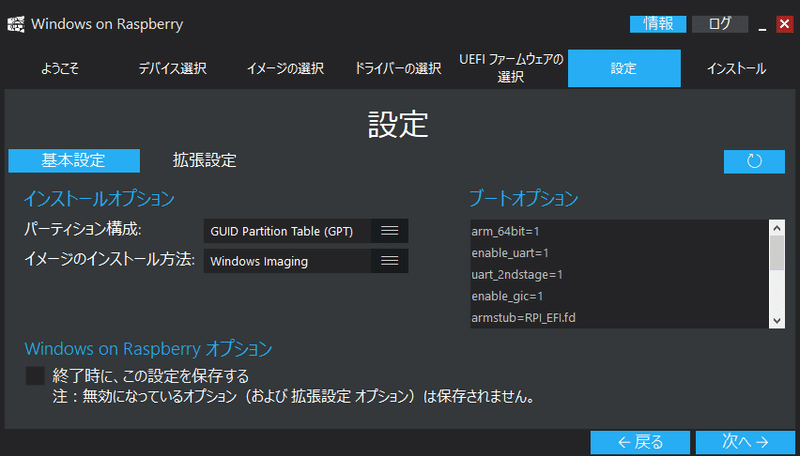Click the ブートオプション heading

(x=523, y=198)
